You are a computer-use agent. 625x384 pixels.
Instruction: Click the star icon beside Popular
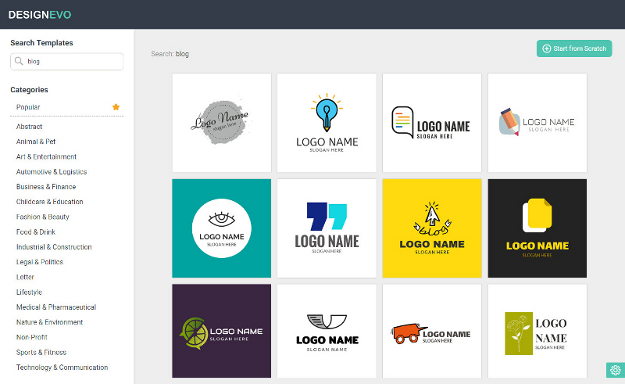click(x=116, y=107)
